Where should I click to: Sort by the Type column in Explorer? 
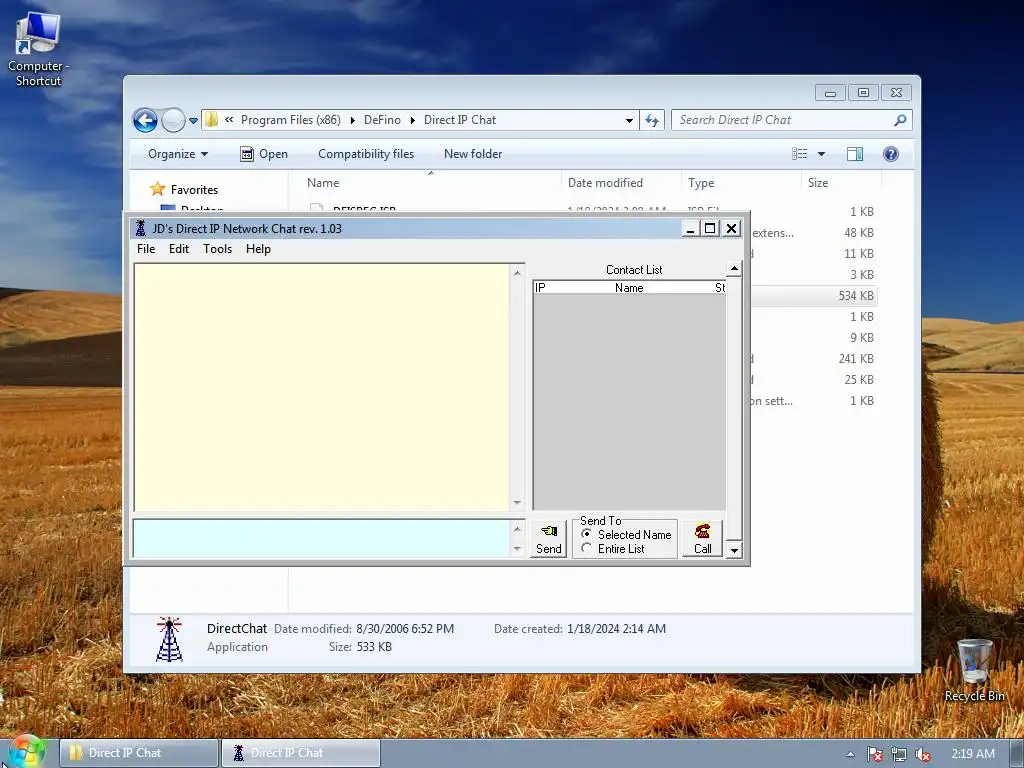pyautogui.click(x=741, y=183)
